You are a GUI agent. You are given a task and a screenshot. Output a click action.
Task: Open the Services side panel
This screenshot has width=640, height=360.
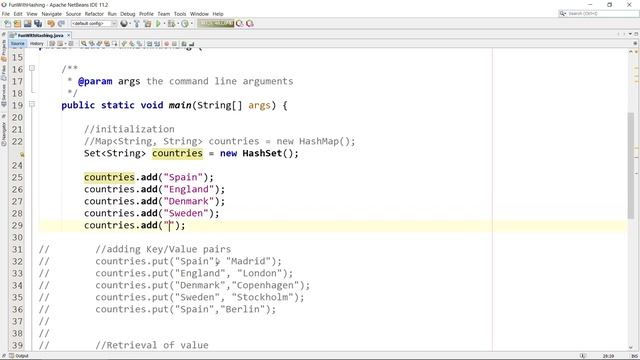pos(4,96)
